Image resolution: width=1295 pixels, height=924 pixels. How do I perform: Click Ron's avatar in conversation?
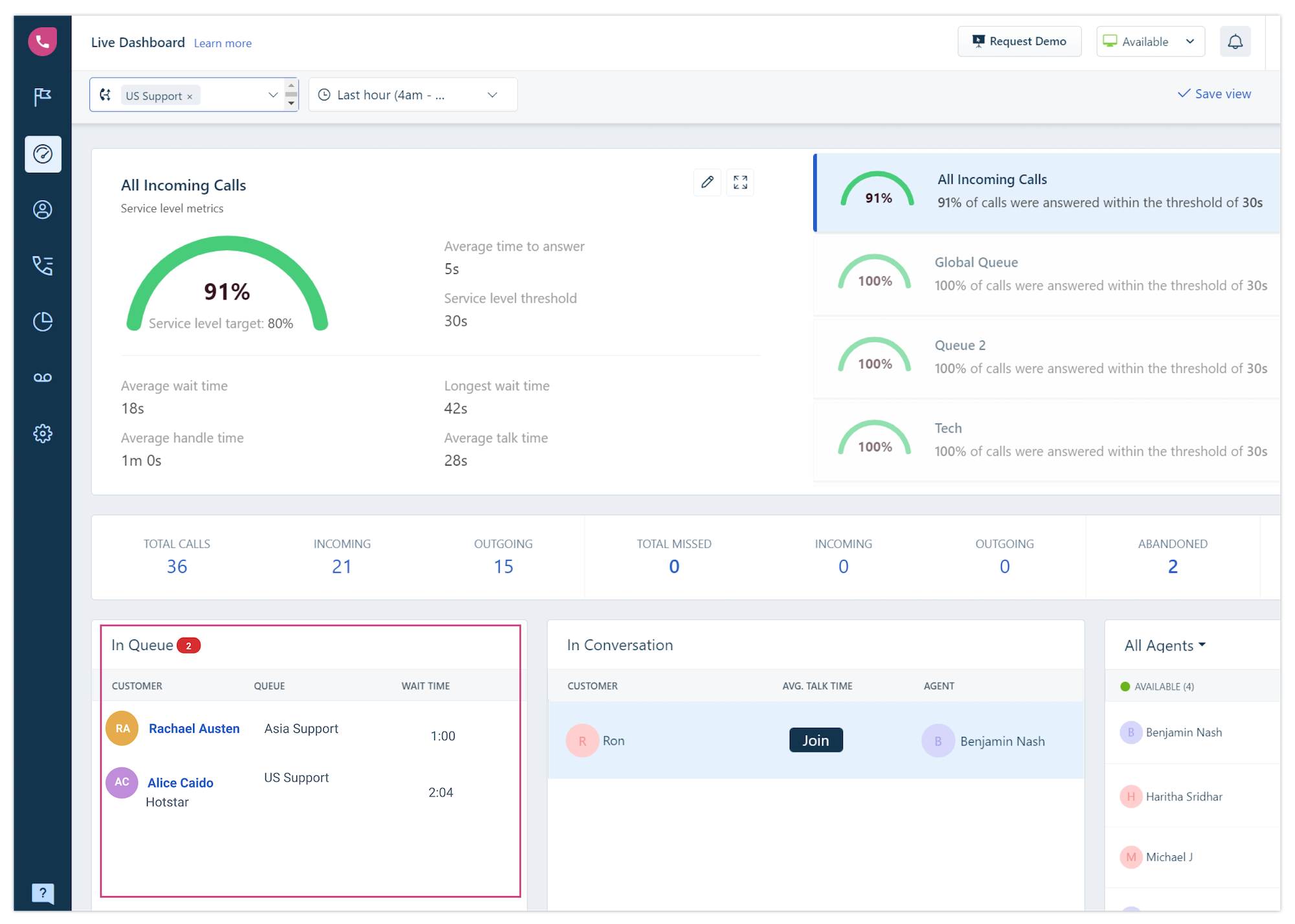[x=582, y=741]
